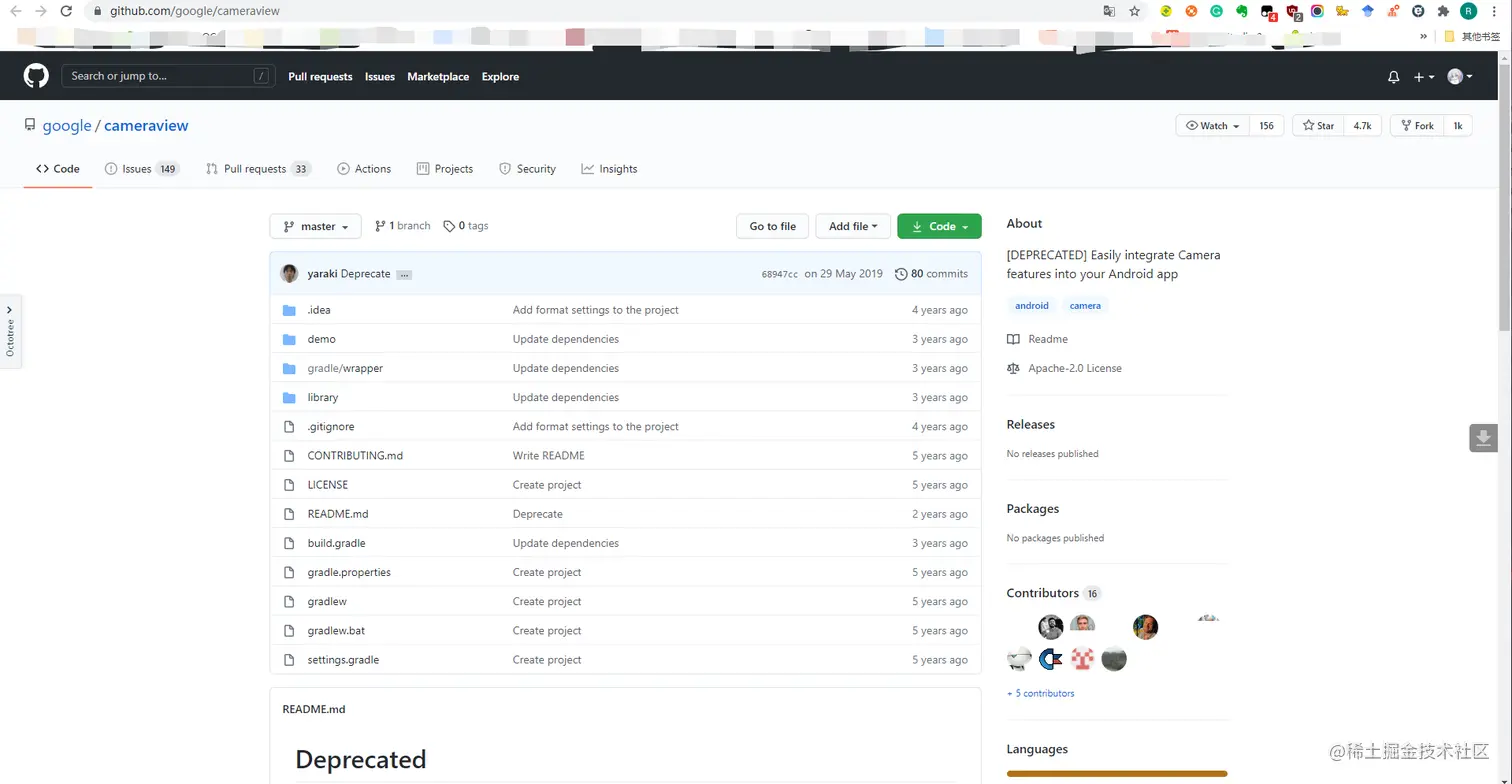The width and height of the screenshot is (1512, 784).
Task: Click the gray floating download icon
Action: coord(1484,437)
